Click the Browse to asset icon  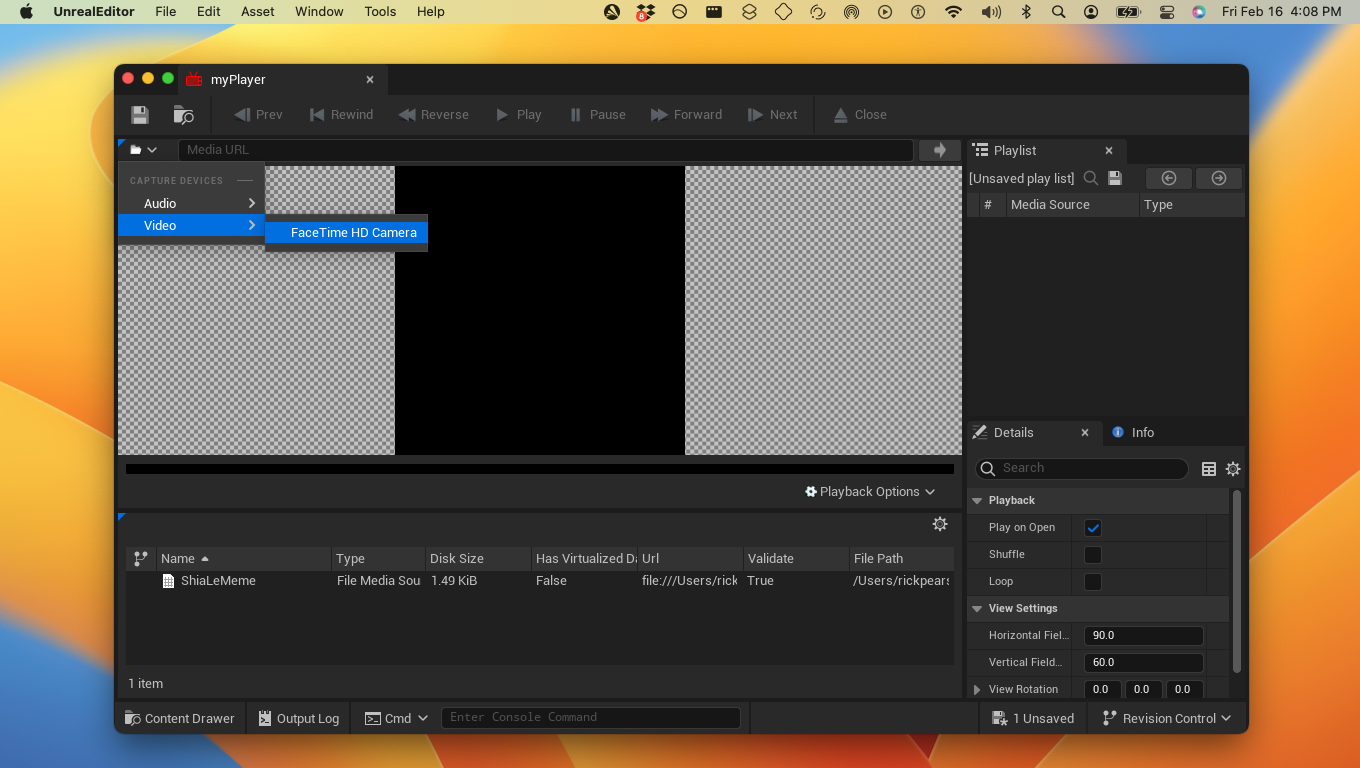coord(183,115)
